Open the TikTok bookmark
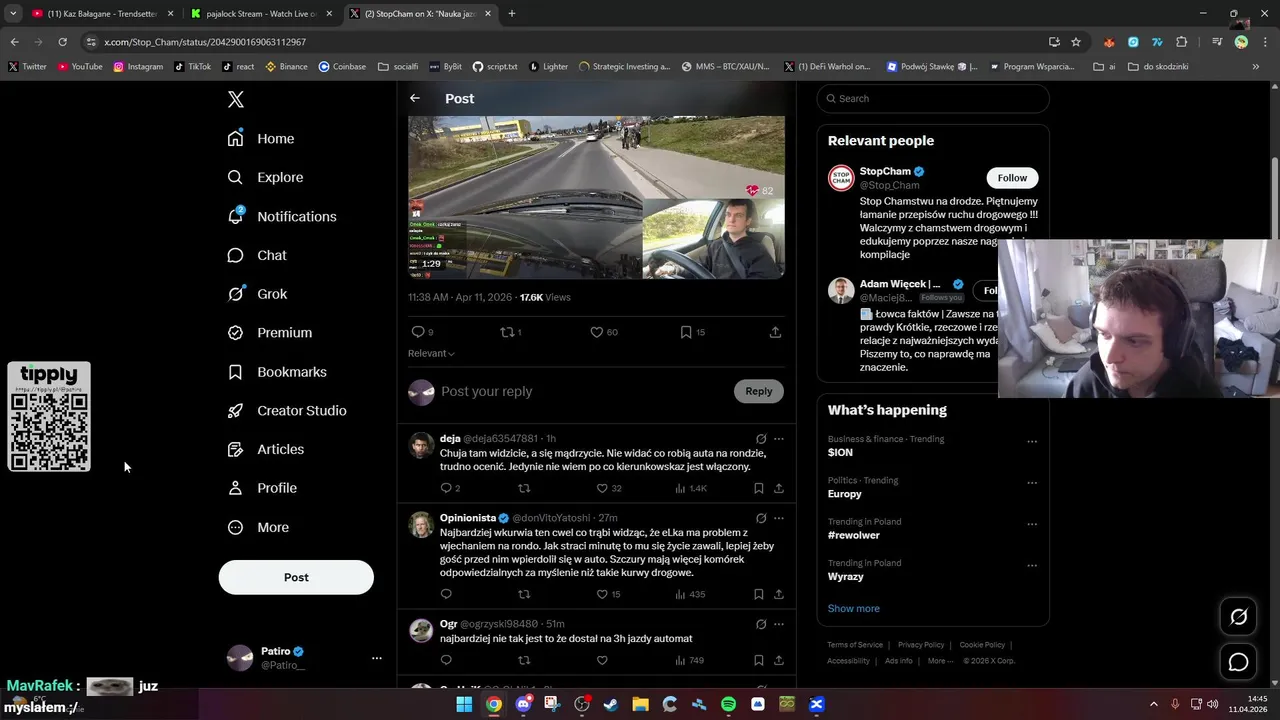The height and width of the screenshot is (720, 1280). (x=193, y=67)
